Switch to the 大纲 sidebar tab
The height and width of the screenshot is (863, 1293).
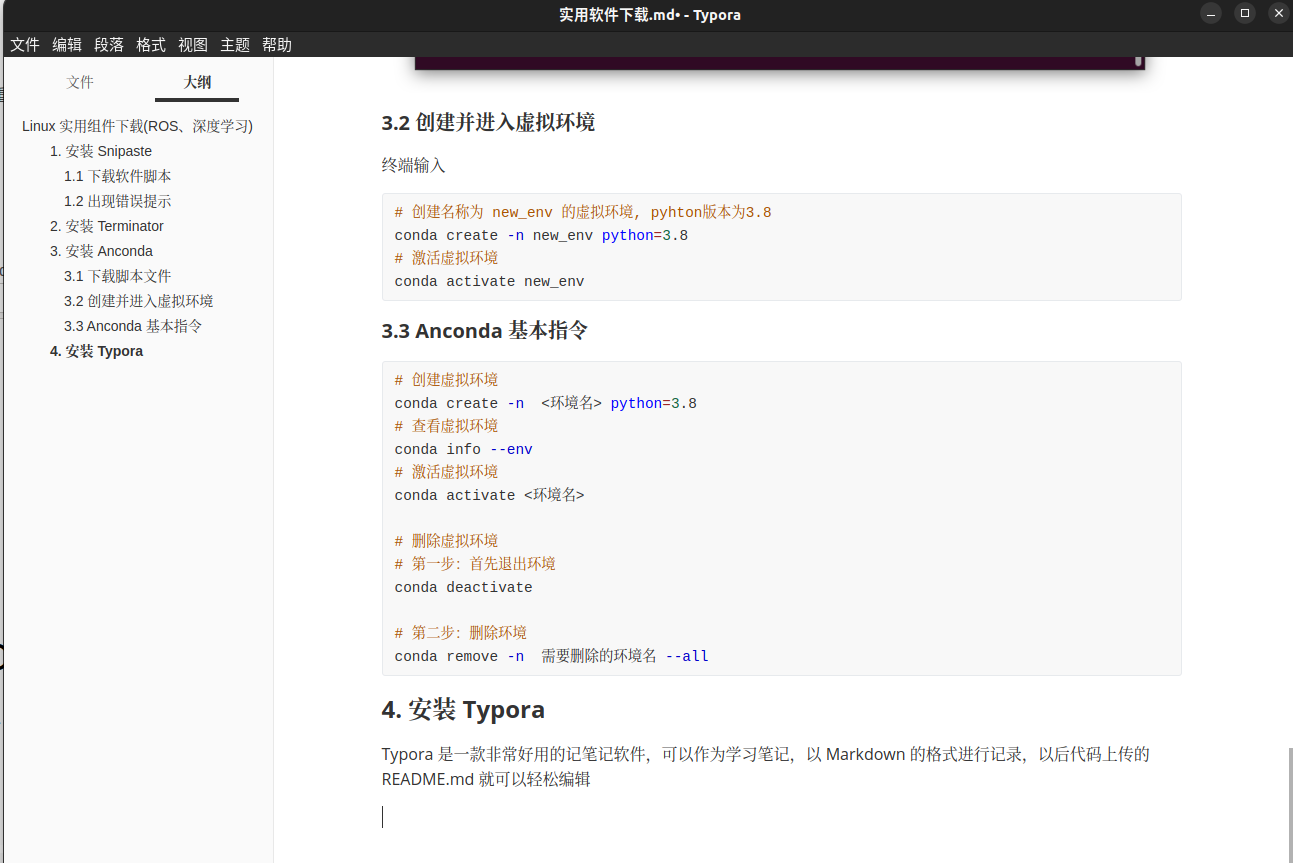[197, 82]
